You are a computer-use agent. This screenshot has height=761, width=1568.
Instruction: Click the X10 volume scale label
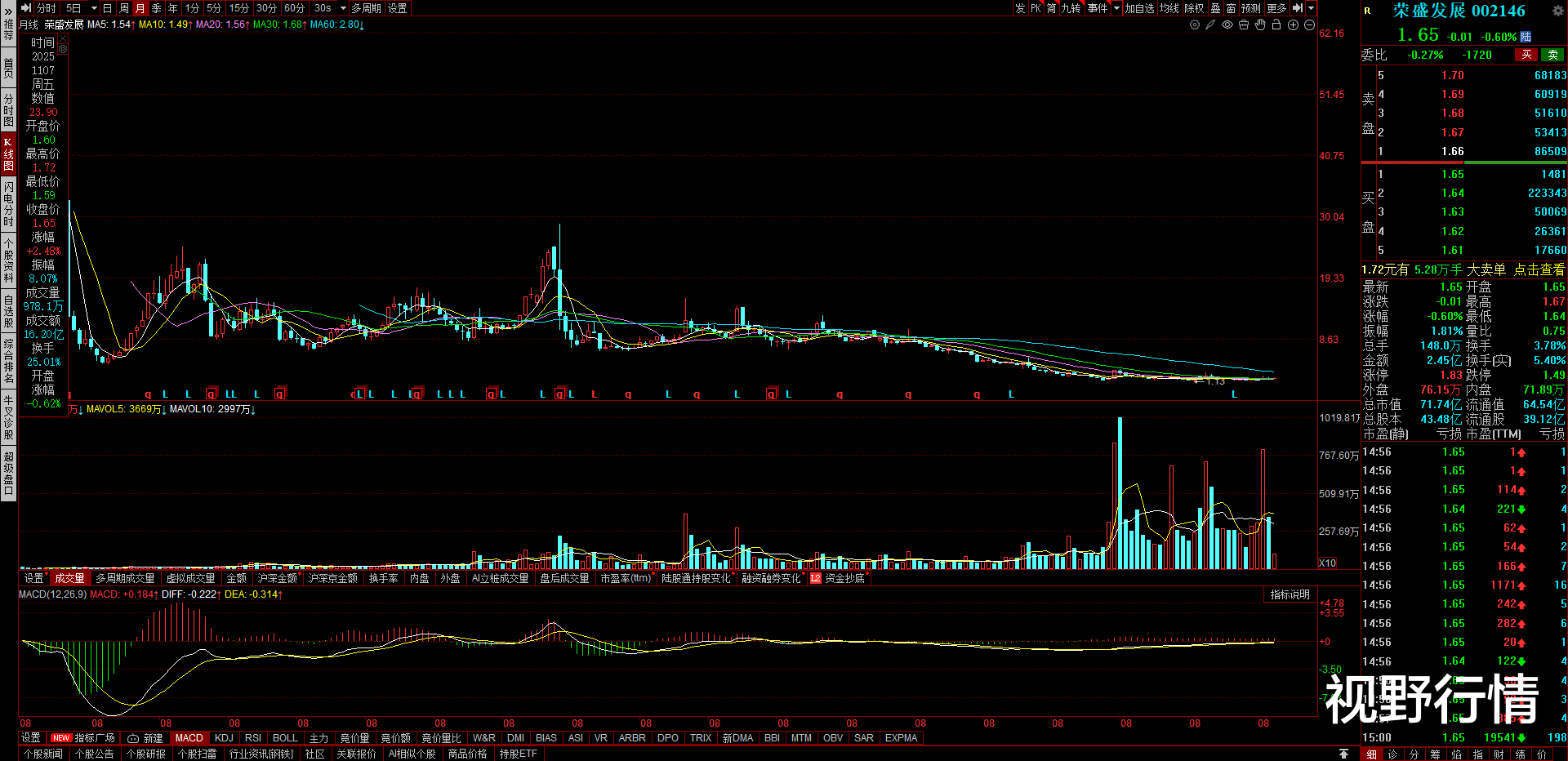click(1328, 563)
